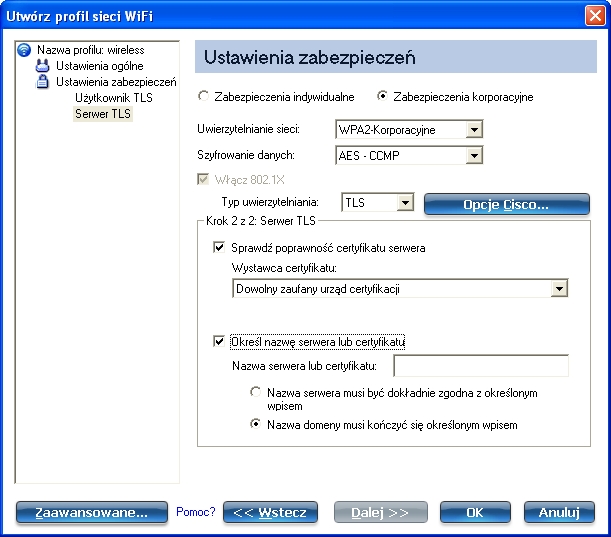The width and height of the screenshot is (611, 537).
Task: Toggle the Włącz 802.1X checkbox
Action: 203,180
